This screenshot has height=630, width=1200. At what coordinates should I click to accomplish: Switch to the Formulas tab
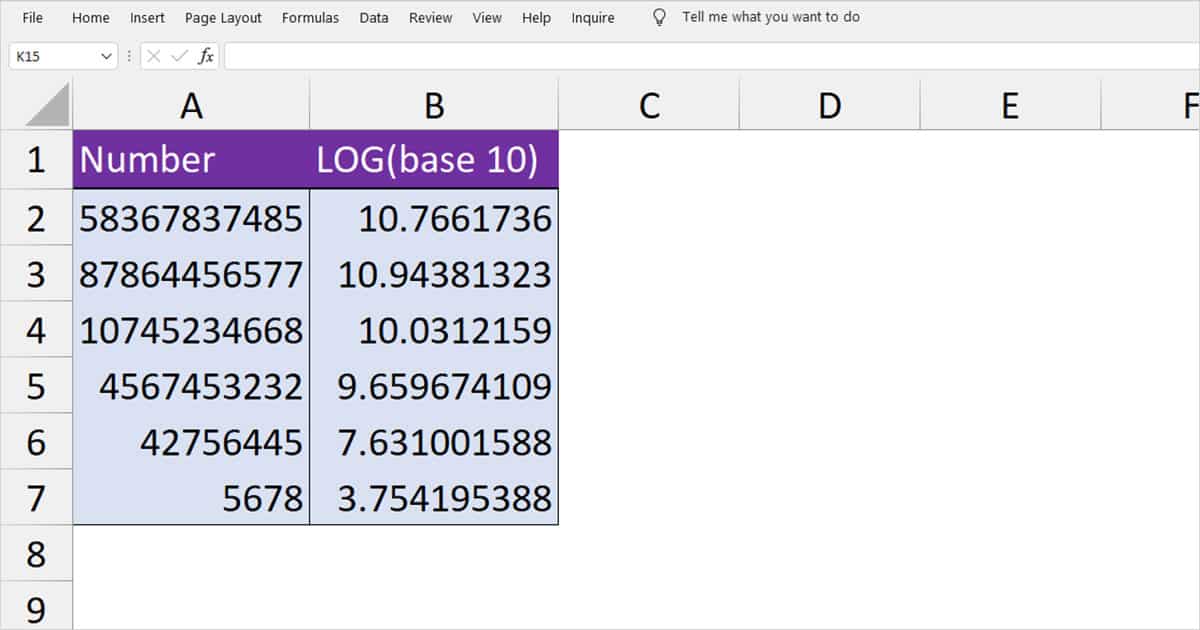coord(310,18)
